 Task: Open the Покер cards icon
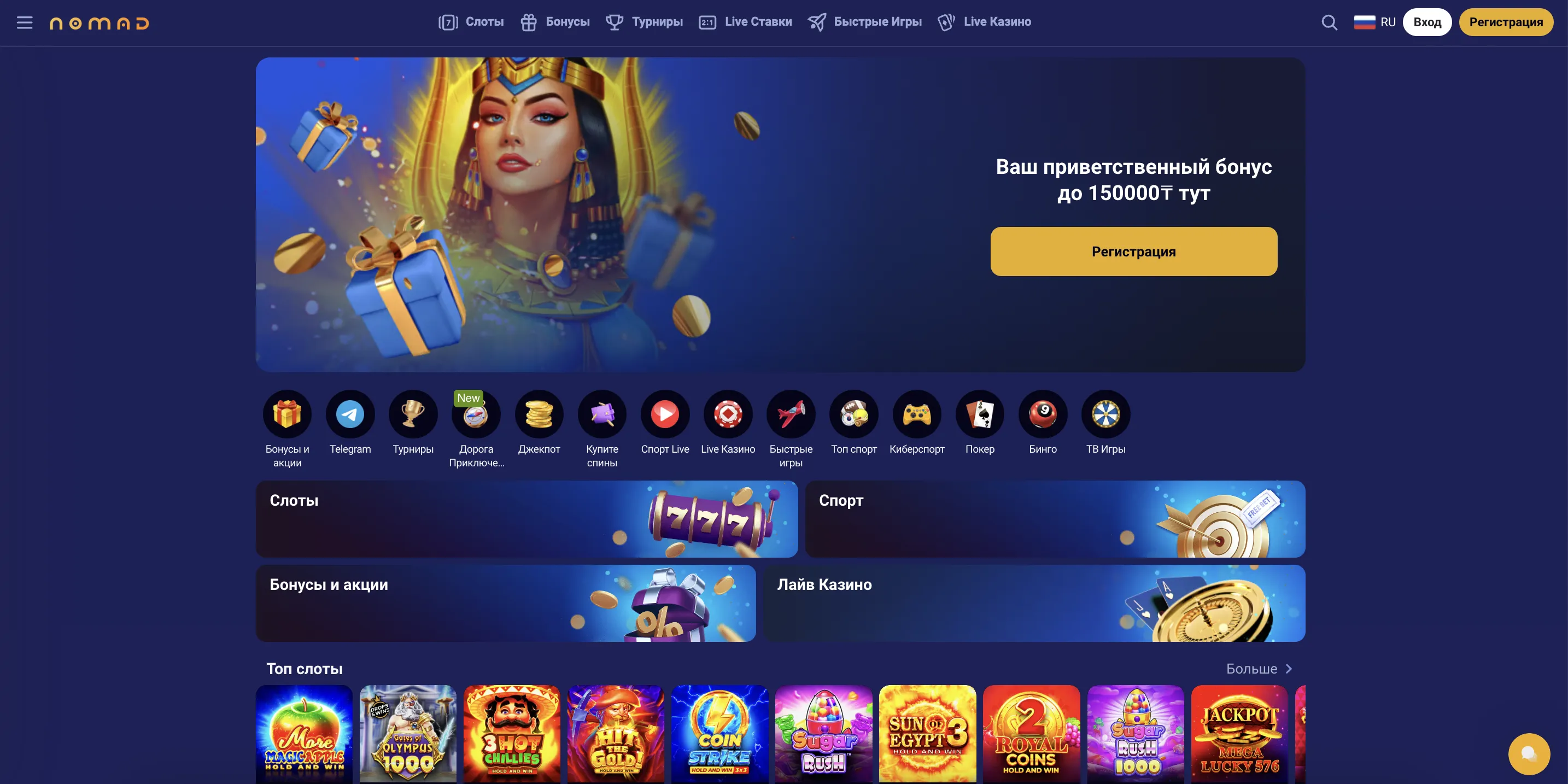tap(980, 414)
